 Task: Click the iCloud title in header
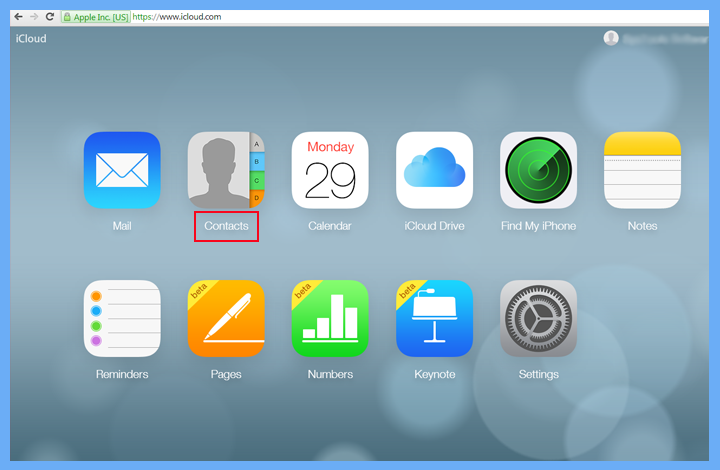[31, 39]
